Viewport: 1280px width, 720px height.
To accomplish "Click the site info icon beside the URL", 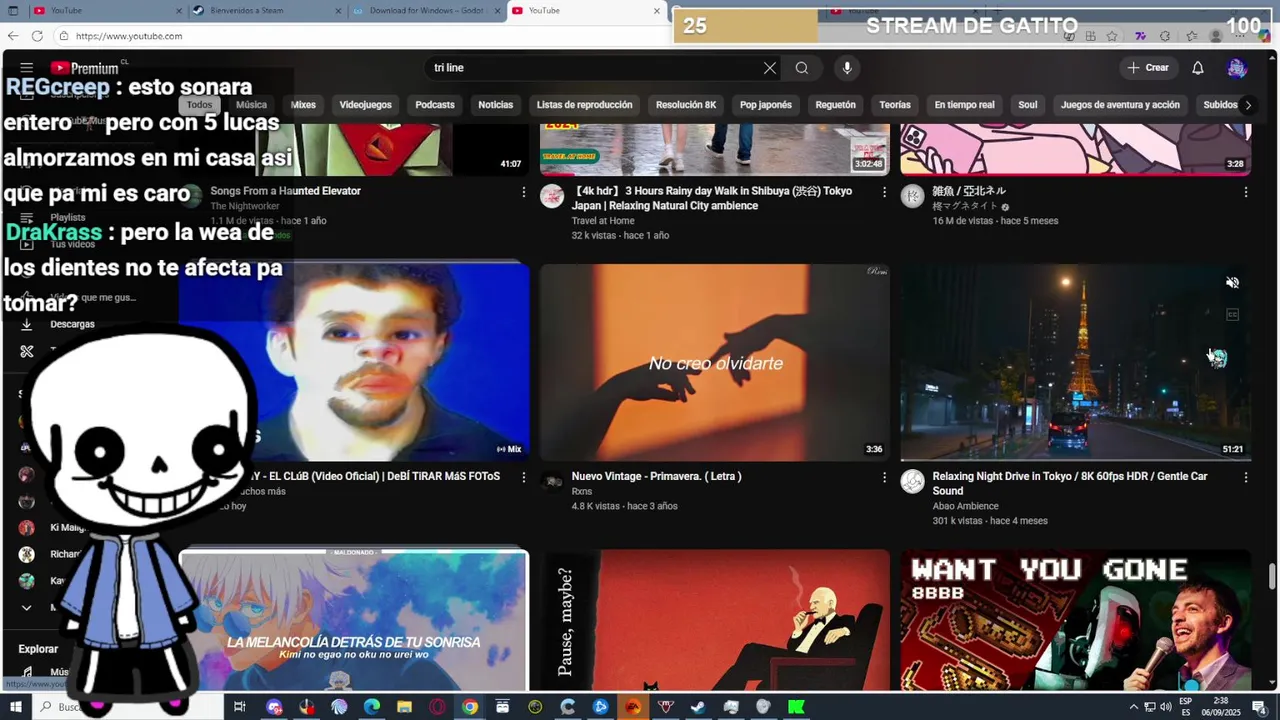I will point(63,36).
